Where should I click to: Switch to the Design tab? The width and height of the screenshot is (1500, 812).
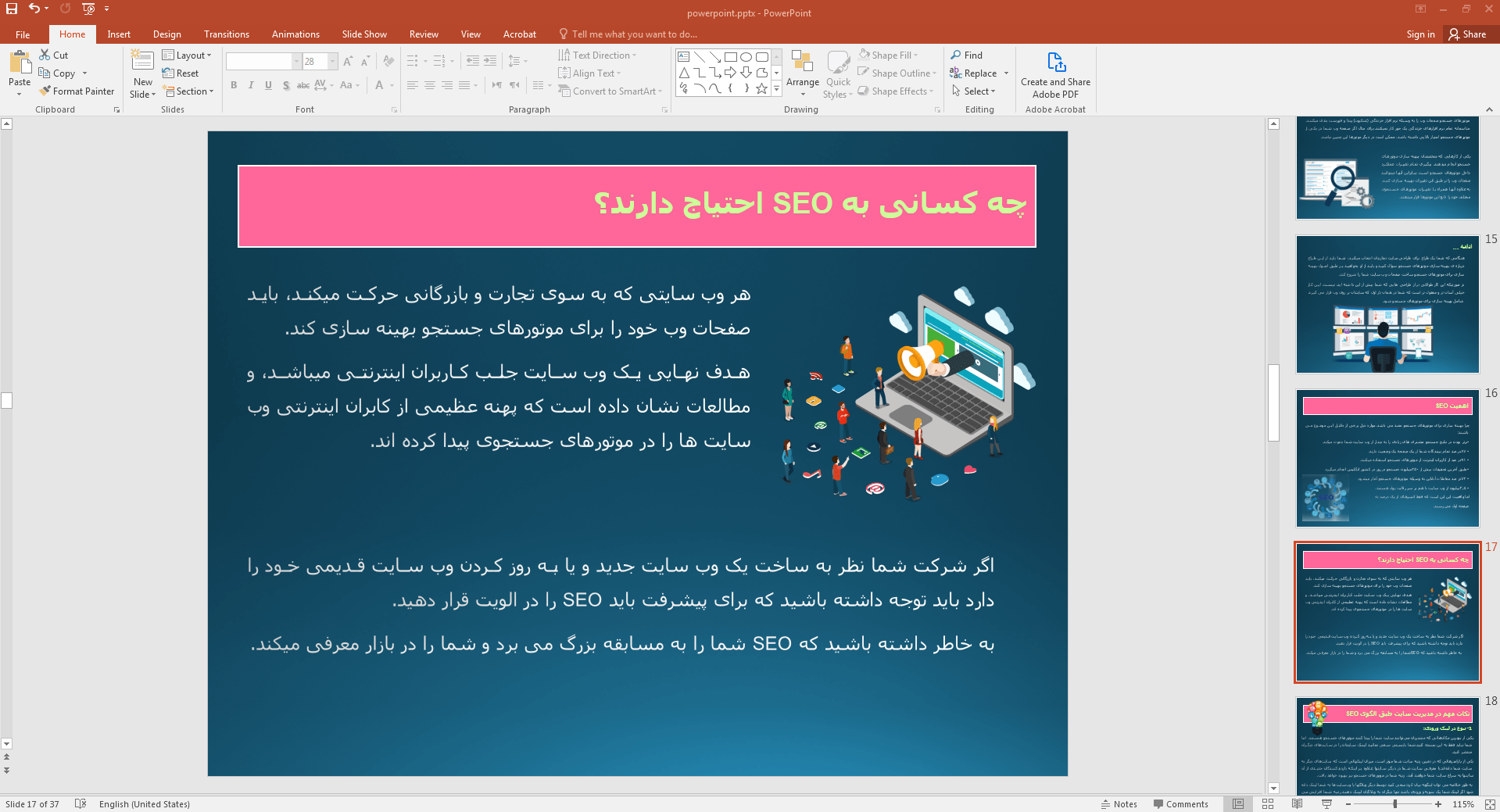point(166,34)
